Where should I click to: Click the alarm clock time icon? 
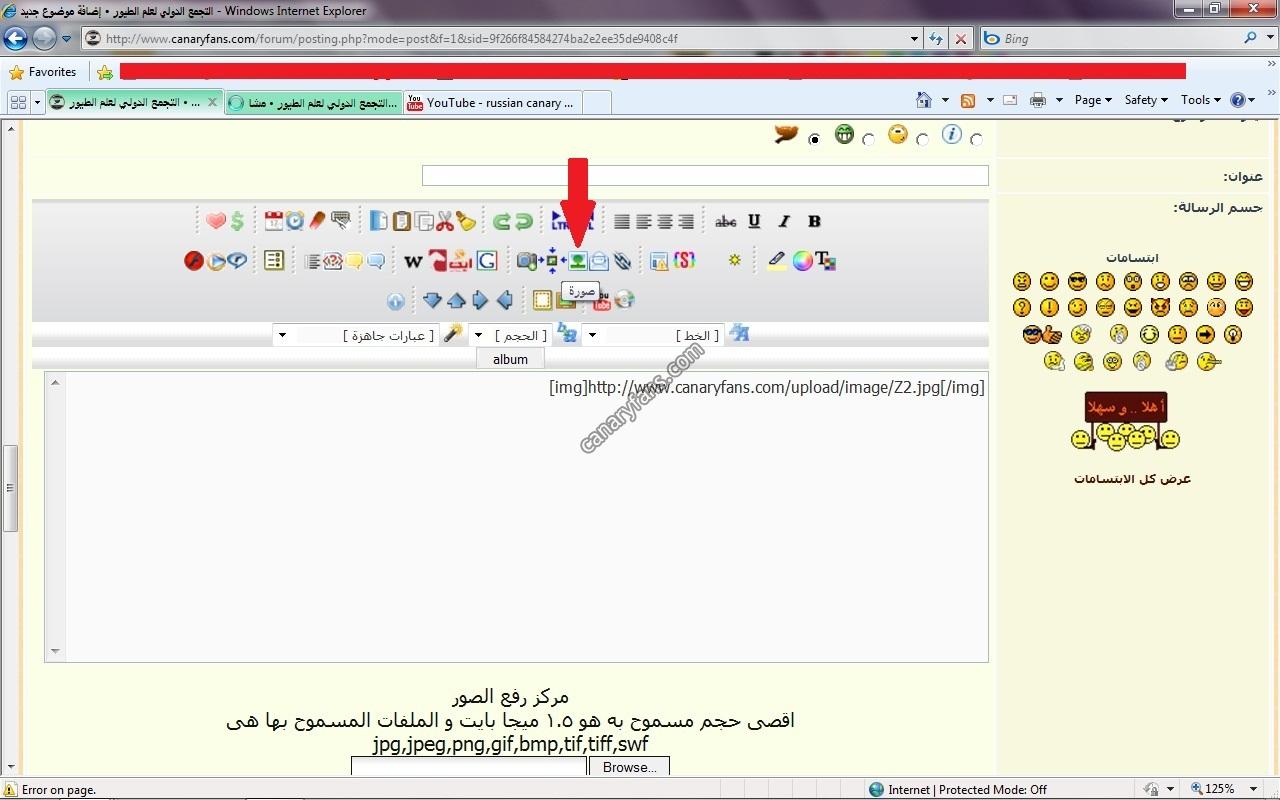[295, 221]
